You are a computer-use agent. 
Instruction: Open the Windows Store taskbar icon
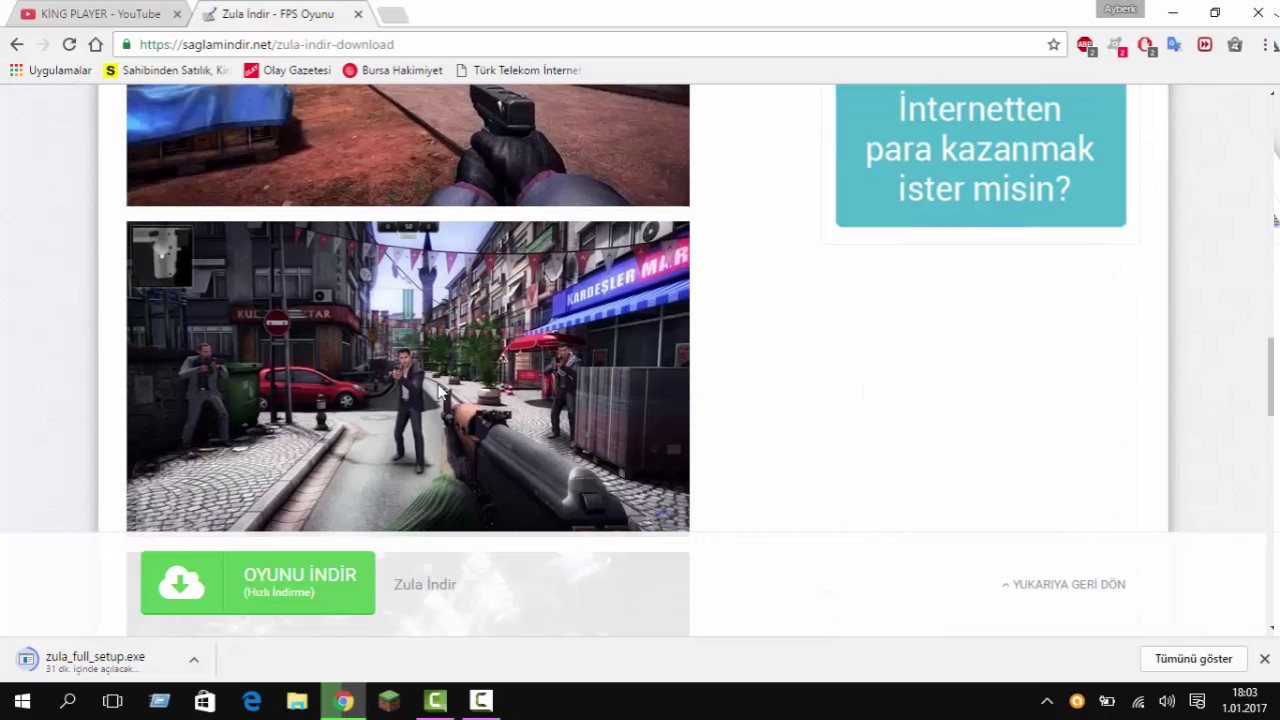coord(205,701)
